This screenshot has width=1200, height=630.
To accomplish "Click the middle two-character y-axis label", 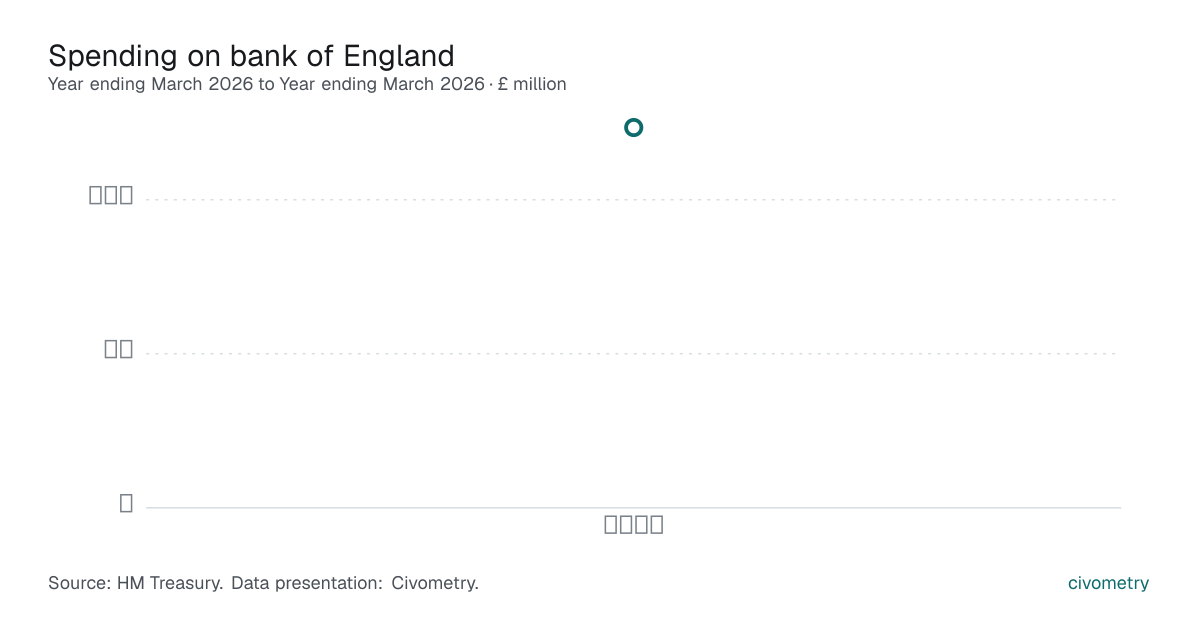I will point(119,349).
